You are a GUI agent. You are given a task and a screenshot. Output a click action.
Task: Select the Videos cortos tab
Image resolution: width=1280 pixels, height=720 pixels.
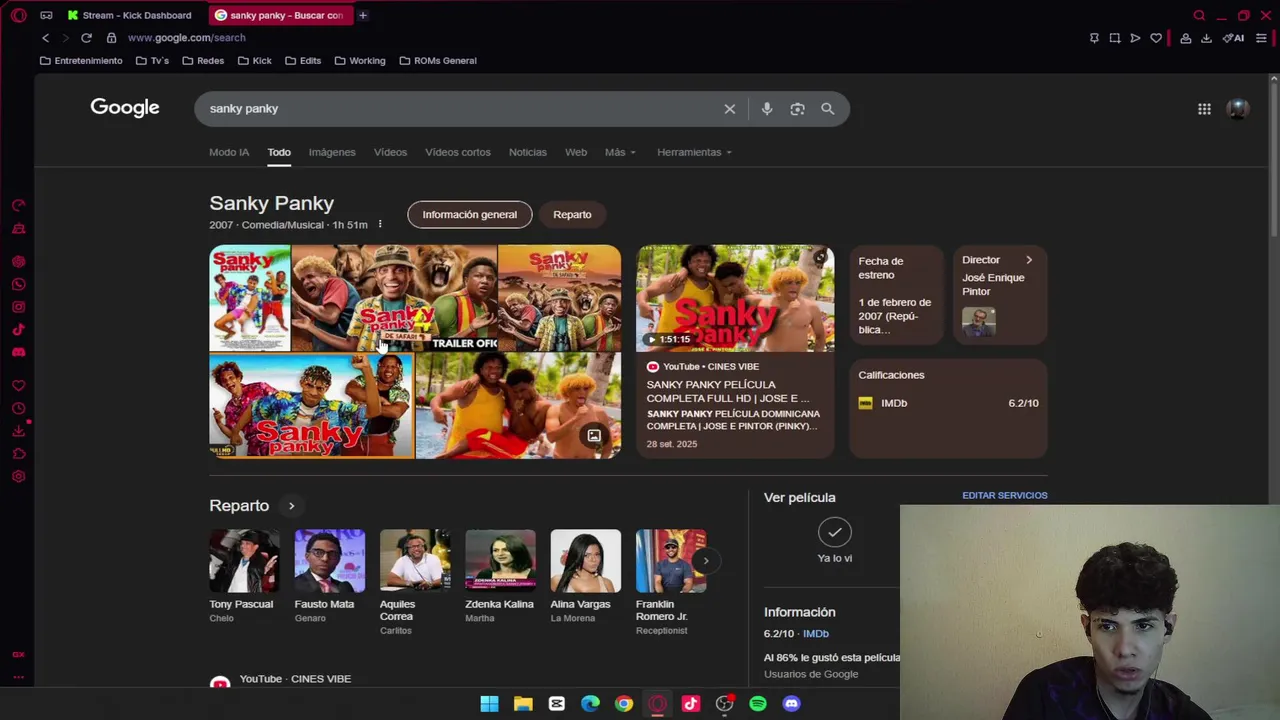(458, 152)
